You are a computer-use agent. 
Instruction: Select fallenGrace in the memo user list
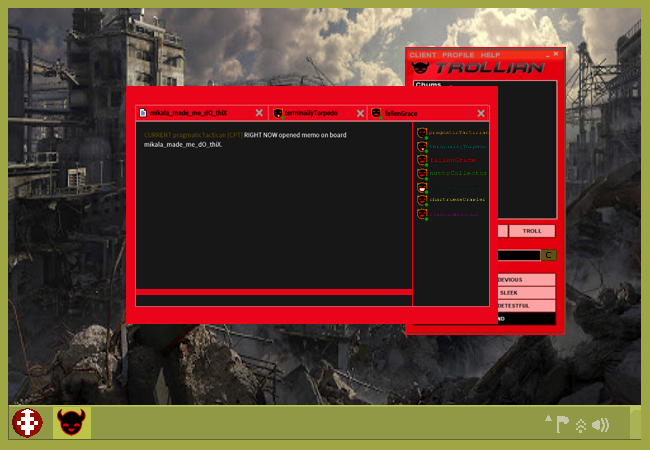pyautogui.click(x=452, y=160)
